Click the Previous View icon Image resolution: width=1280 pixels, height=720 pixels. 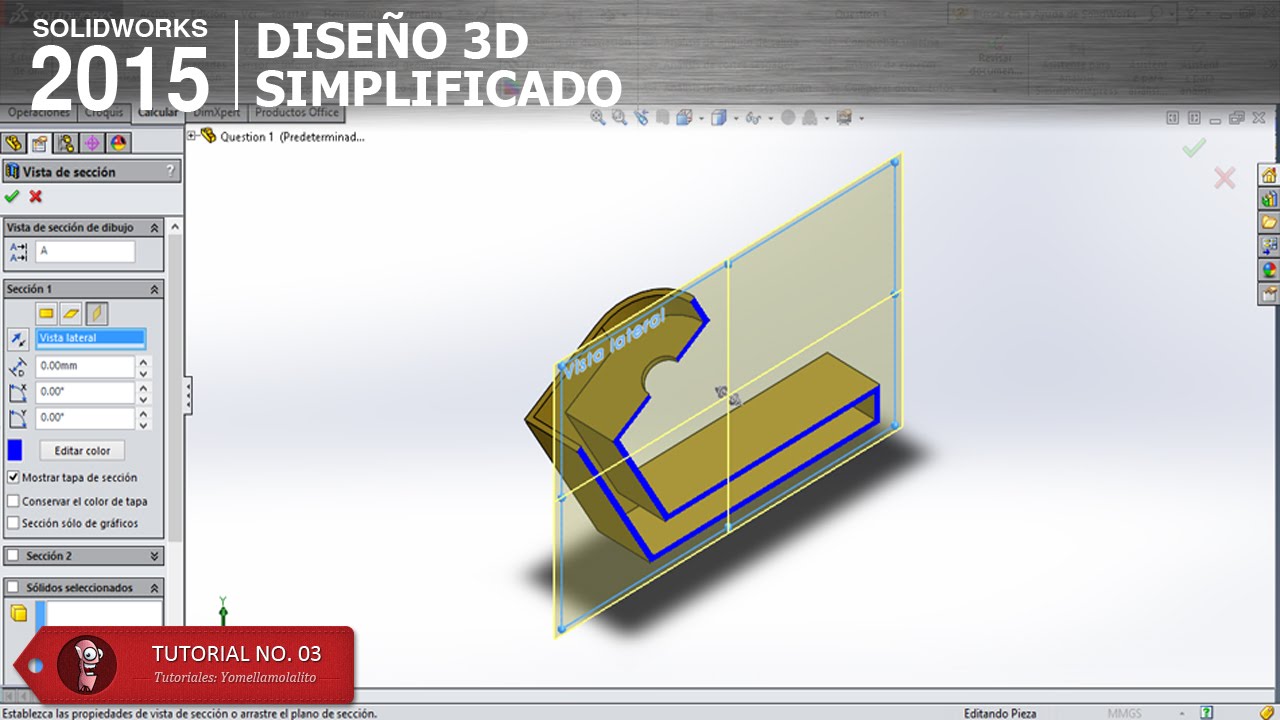tap(640, 118)
